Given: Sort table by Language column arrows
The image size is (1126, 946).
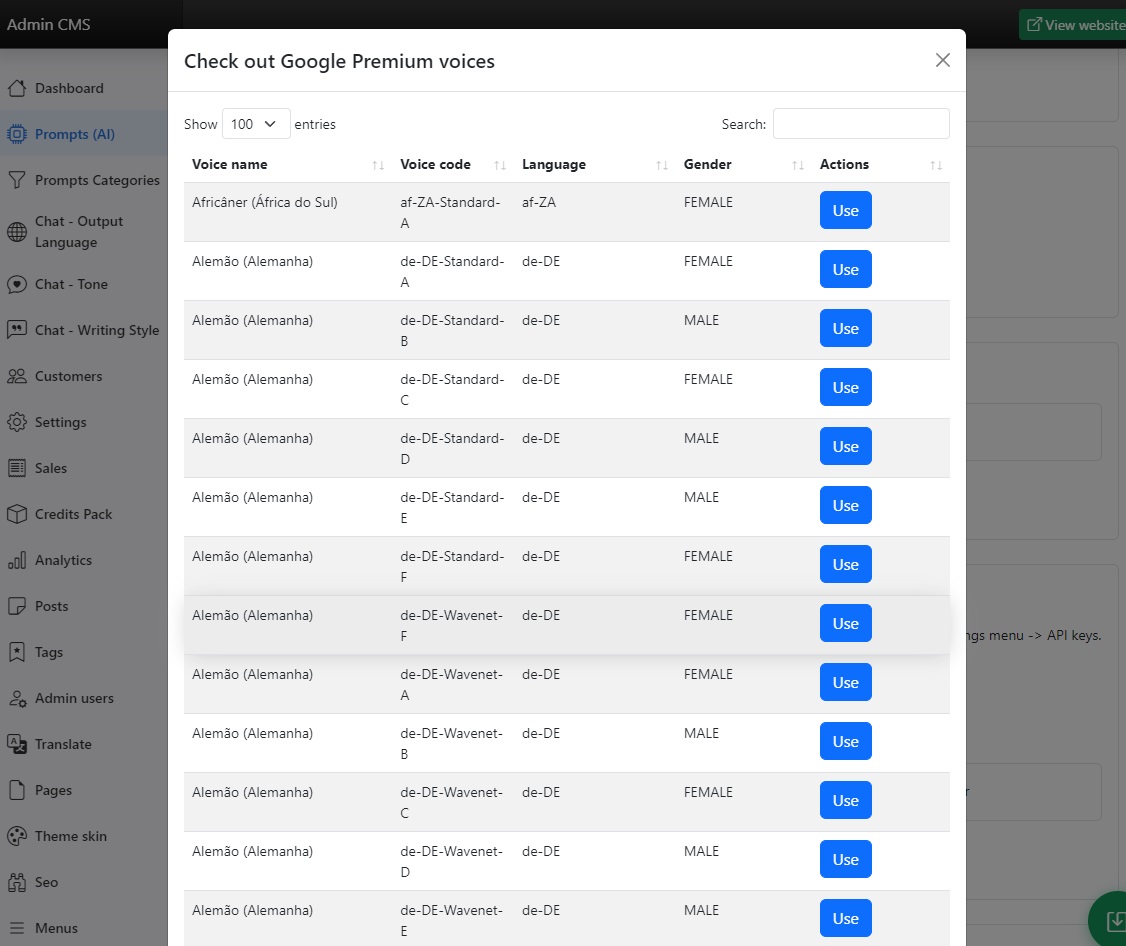Looking at the screenshot, I should (661, 165).
